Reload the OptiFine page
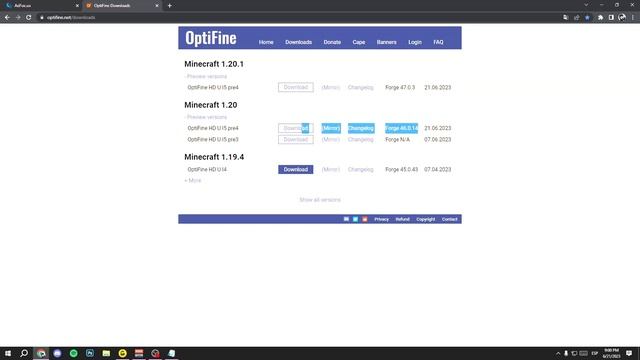The image size is (640, 360). click(29, 18)
